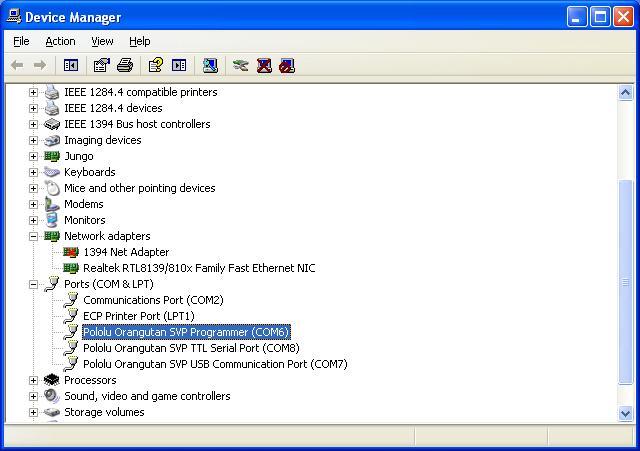
Task: Click the scrollbar down arrow
Action: (626, 413)
